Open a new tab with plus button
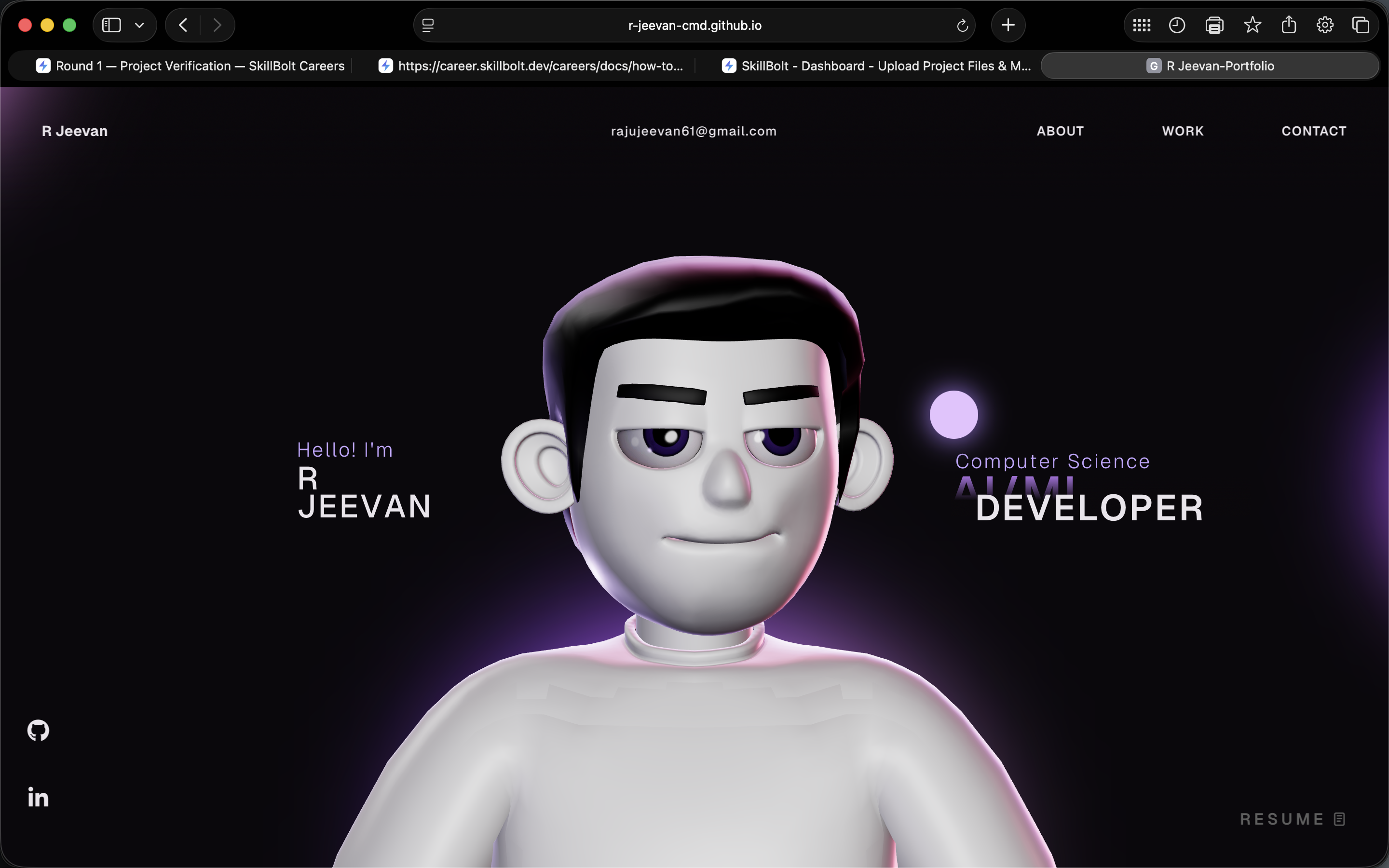This screenshot has height=868, width=1389. click(x=1008, y=25)
